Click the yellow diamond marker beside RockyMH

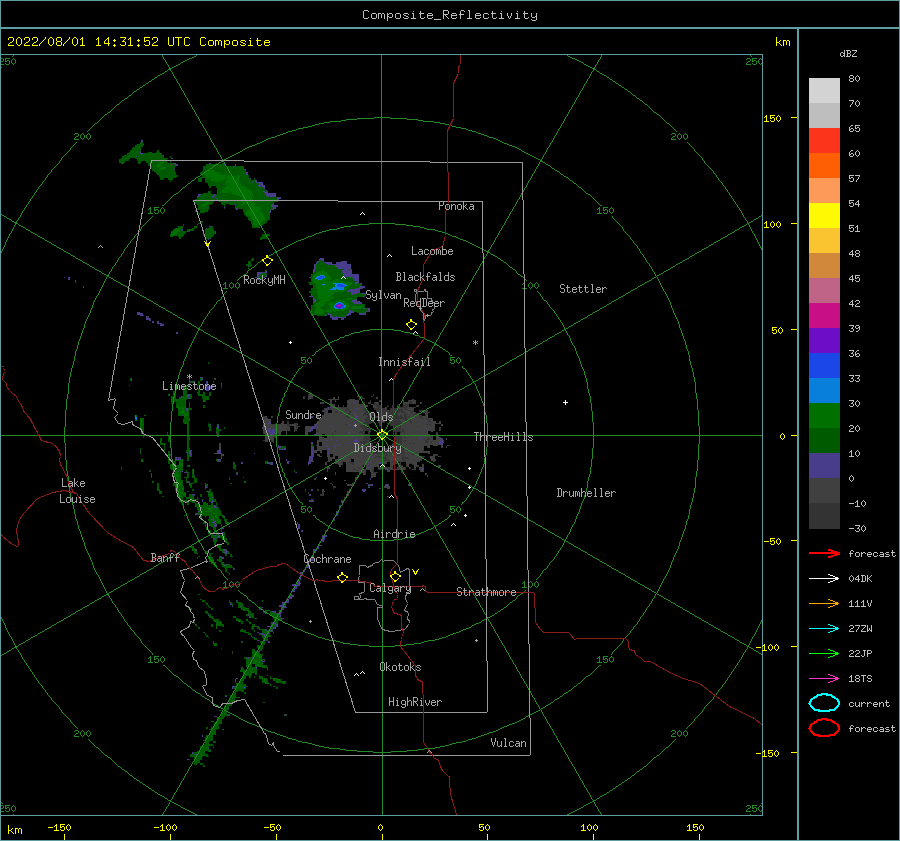[267, 261]
